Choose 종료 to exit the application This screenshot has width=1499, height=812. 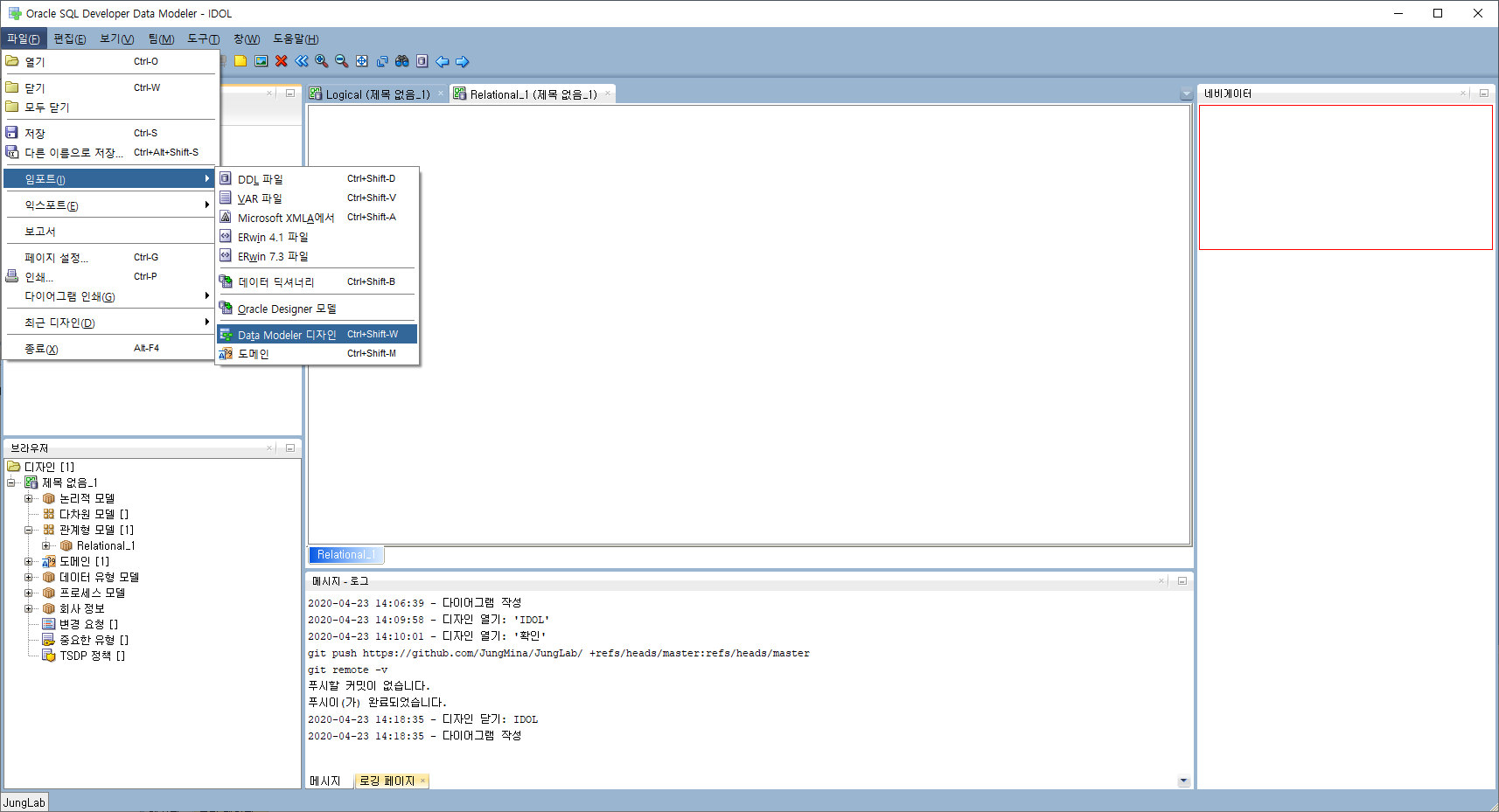[x=110, y=349]
